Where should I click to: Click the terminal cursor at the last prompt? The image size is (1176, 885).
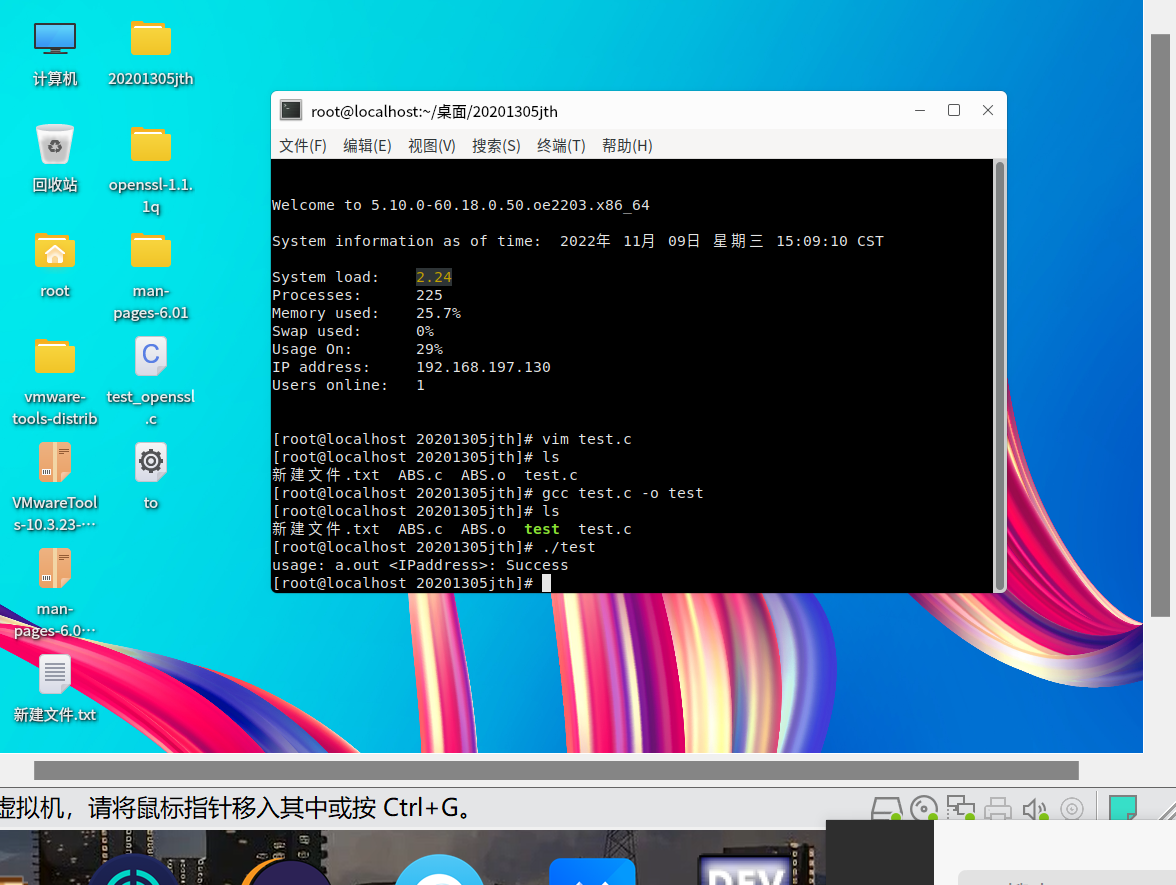[x=547, y=583]
